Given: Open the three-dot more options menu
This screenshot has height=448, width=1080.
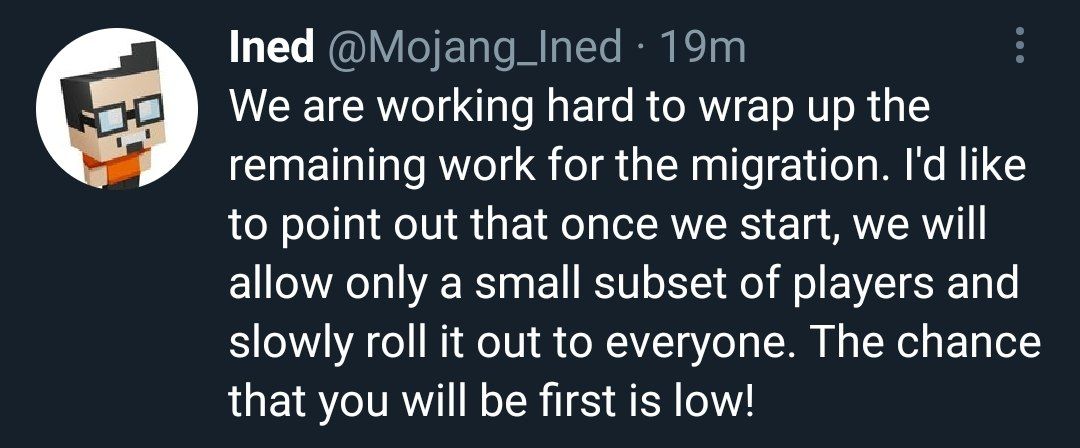Looking at the screenshot, I should click(1019, 45).
